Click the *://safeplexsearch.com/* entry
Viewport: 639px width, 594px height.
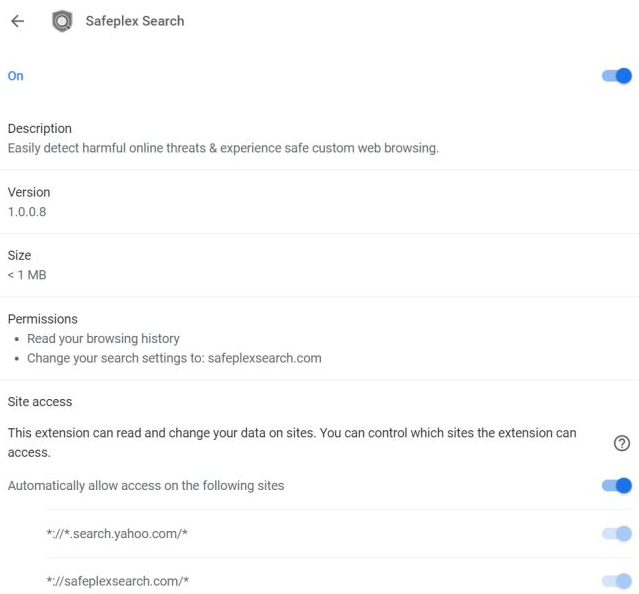pos(117,581)
